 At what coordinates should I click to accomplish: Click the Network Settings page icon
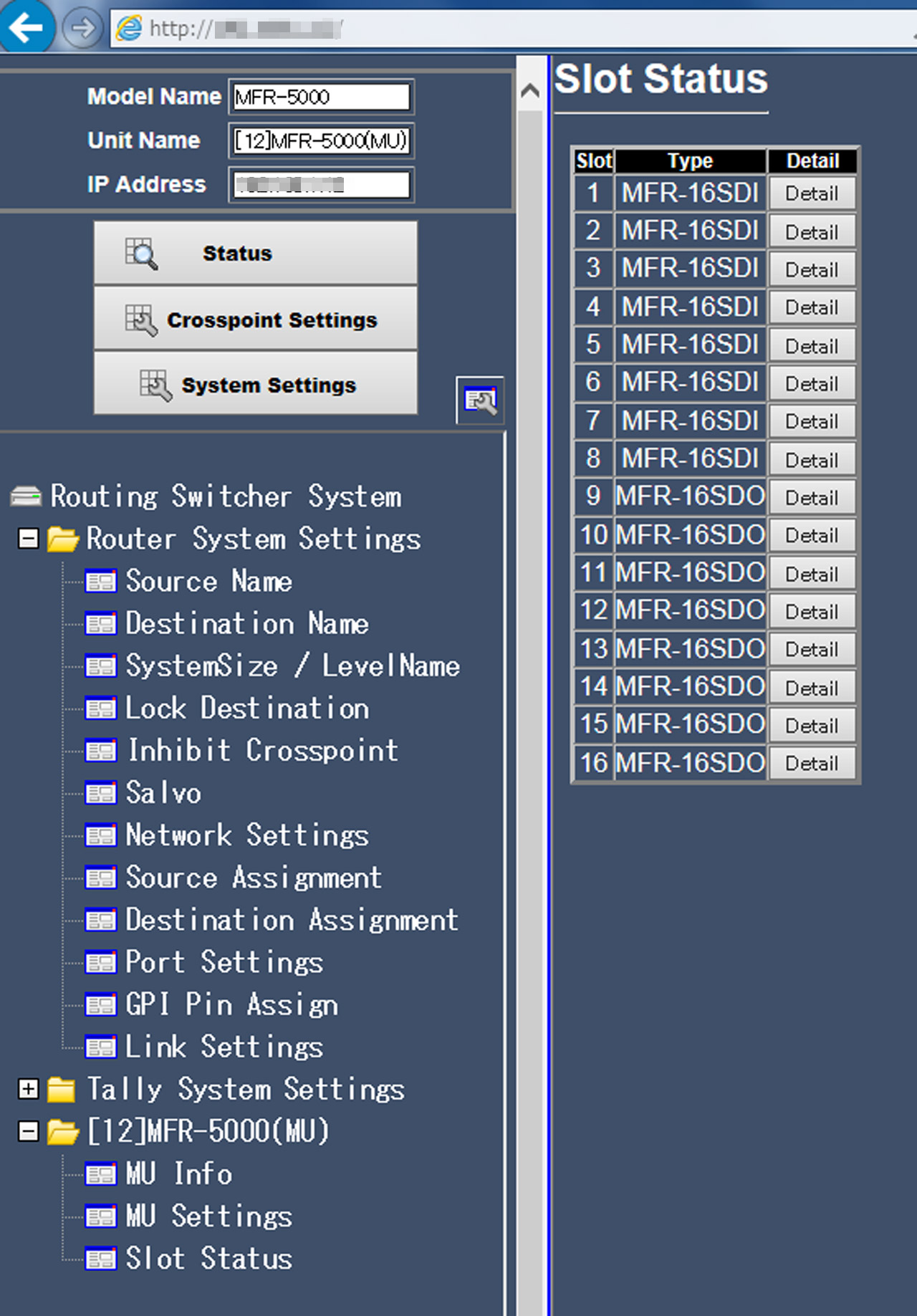(100, 835)
